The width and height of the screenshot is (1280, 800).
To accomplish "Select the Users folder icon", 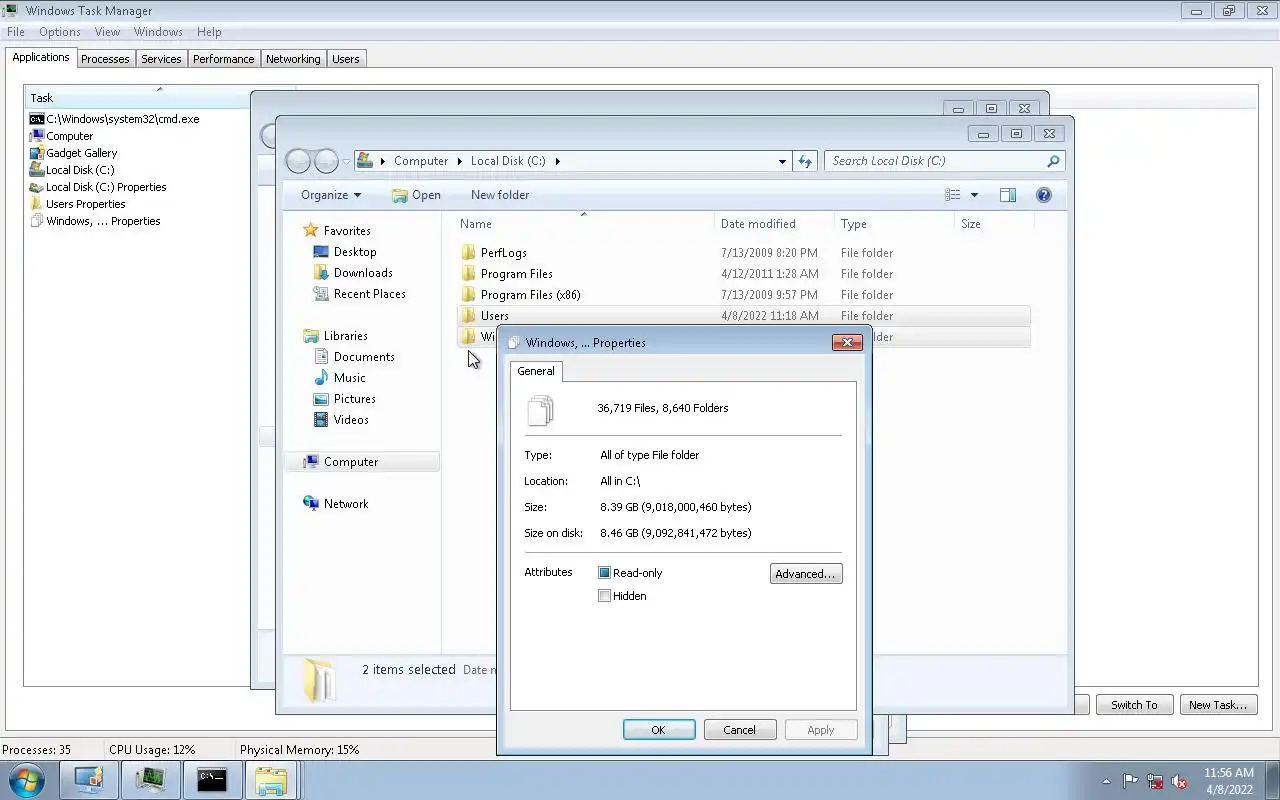I will click(x=468, y=316).
